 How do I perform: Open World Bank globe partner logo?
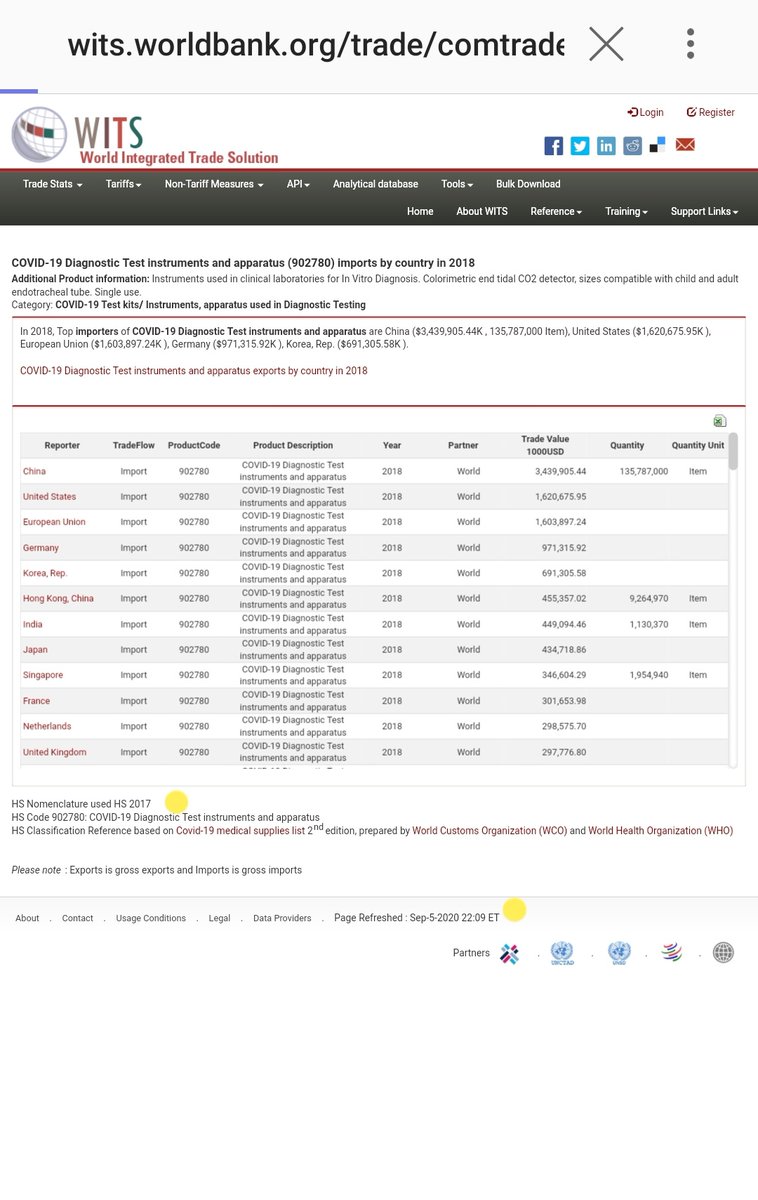pos(723,953)
